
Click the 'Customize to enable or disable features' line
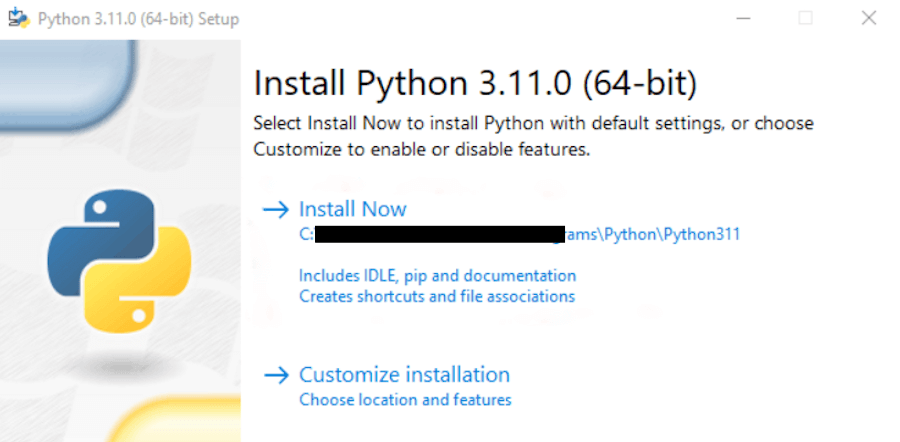tap(422, 151)
